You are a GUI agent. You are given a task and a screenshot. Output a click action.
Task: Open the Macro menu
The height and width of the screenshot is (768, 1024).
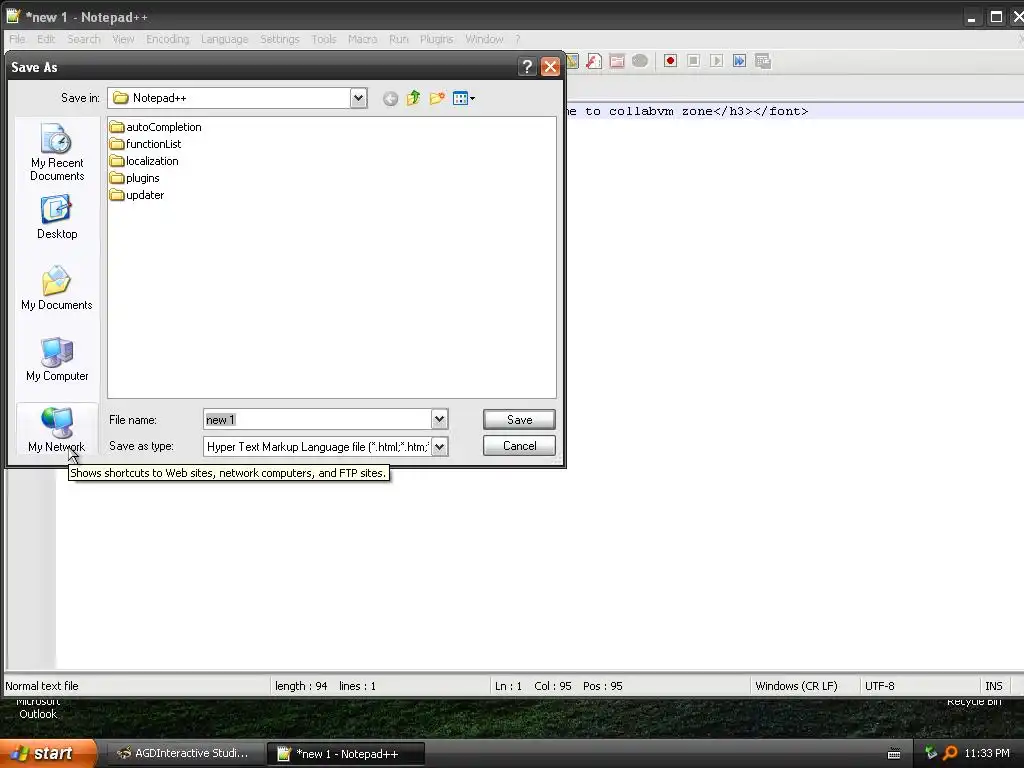click(362, 39)
